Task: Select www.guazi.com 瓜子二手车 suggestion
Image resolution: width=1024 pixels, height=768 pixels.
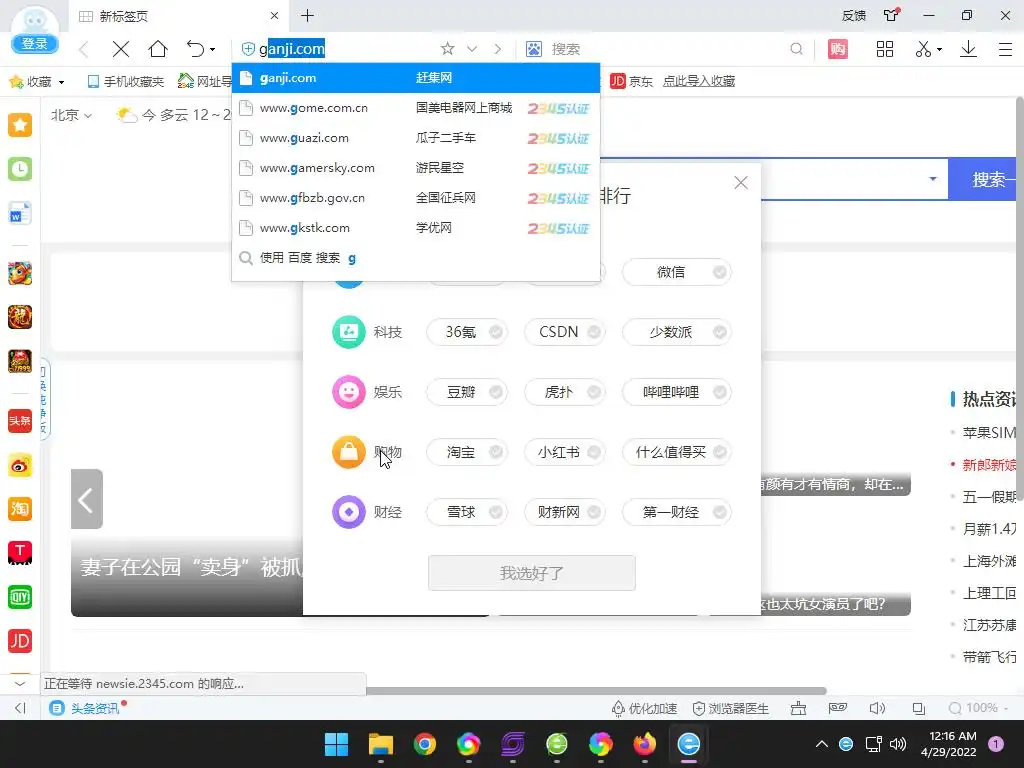Action: [416, 138]
